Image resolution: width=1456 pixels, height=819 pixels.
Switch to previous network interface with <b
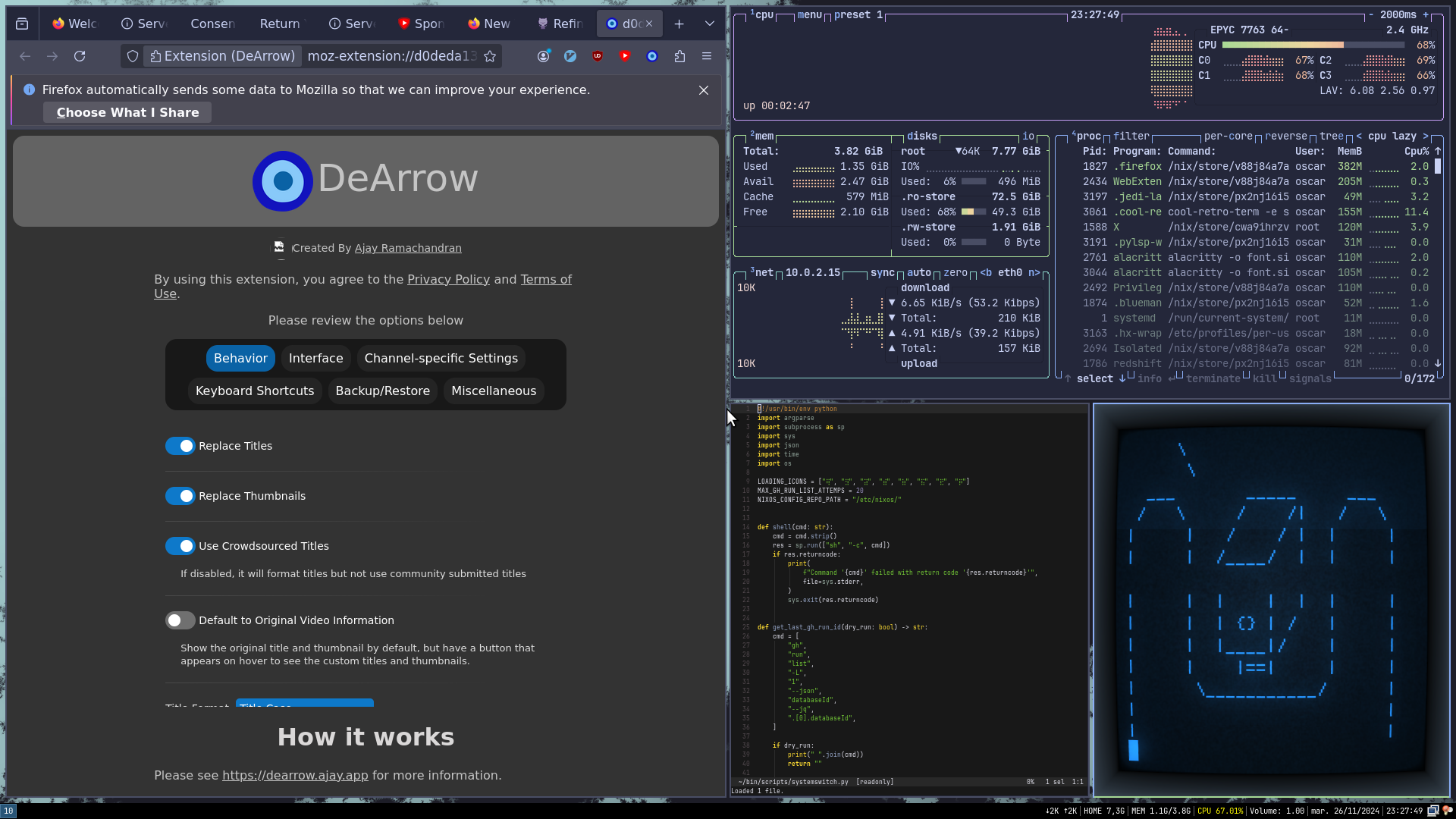tap(986, 273)
